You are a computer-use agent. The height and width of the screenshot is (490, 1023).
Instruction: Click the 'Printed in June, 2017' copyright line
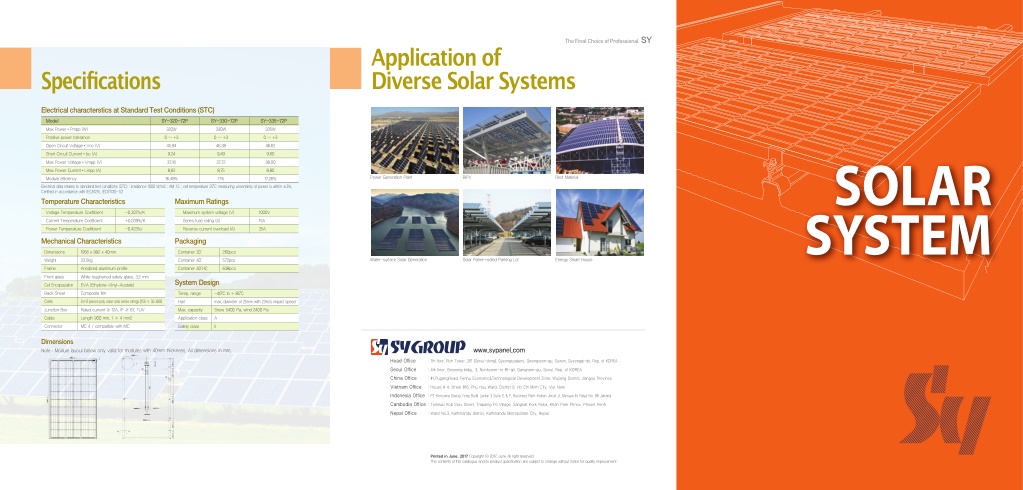point(481,455)
